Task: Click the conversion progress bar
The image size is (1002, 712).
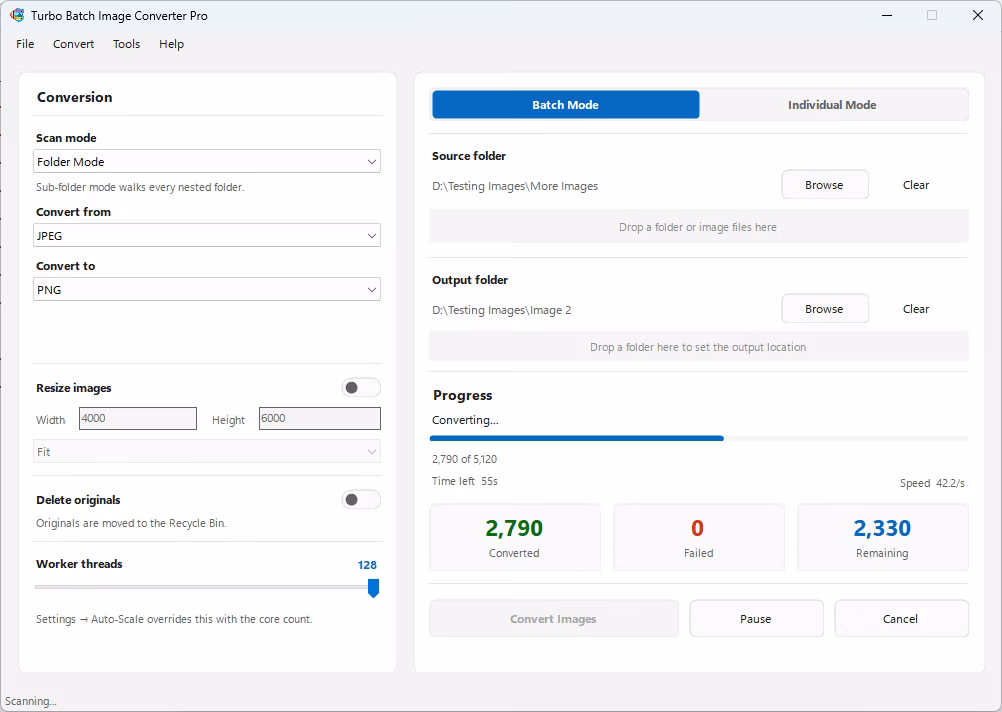Action: click(699, 438)
